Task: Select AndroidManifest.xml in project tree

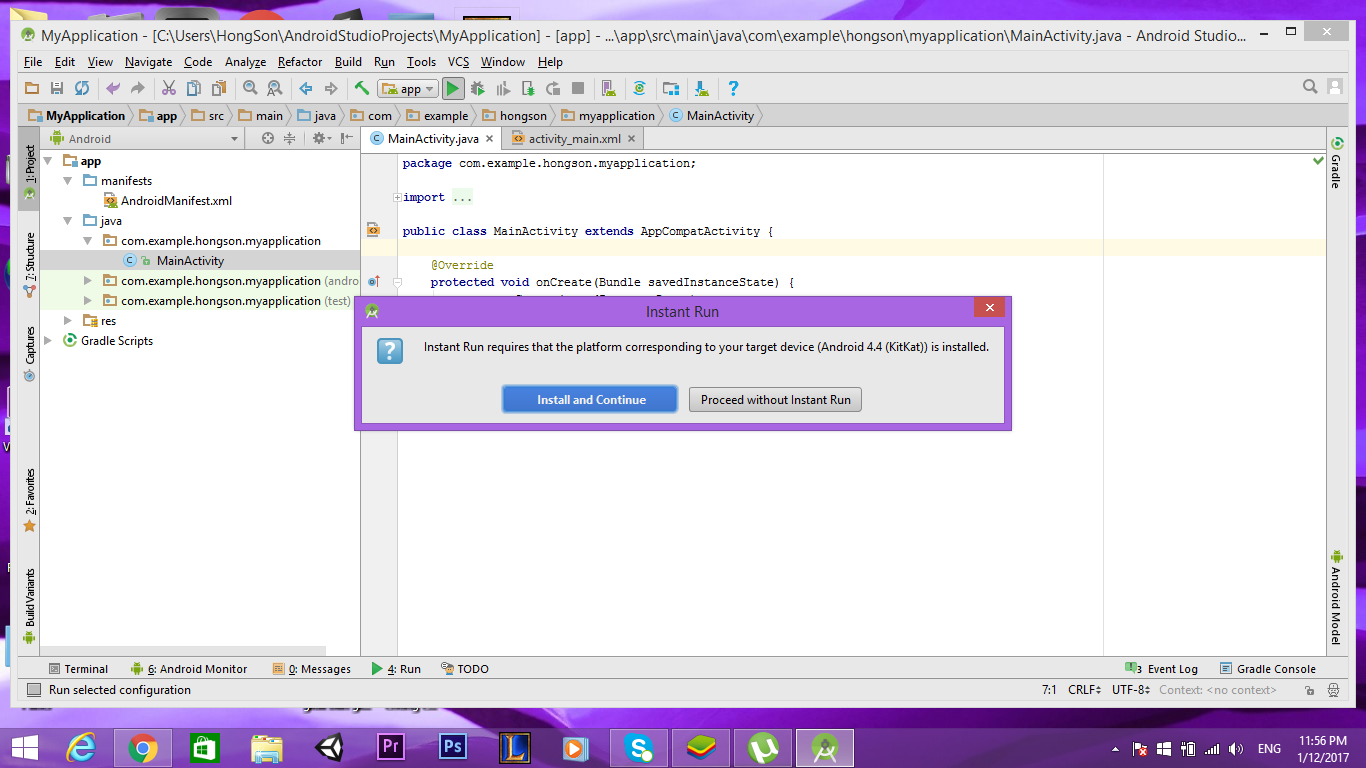Action: pyautogui.click(x=167, y=201)
